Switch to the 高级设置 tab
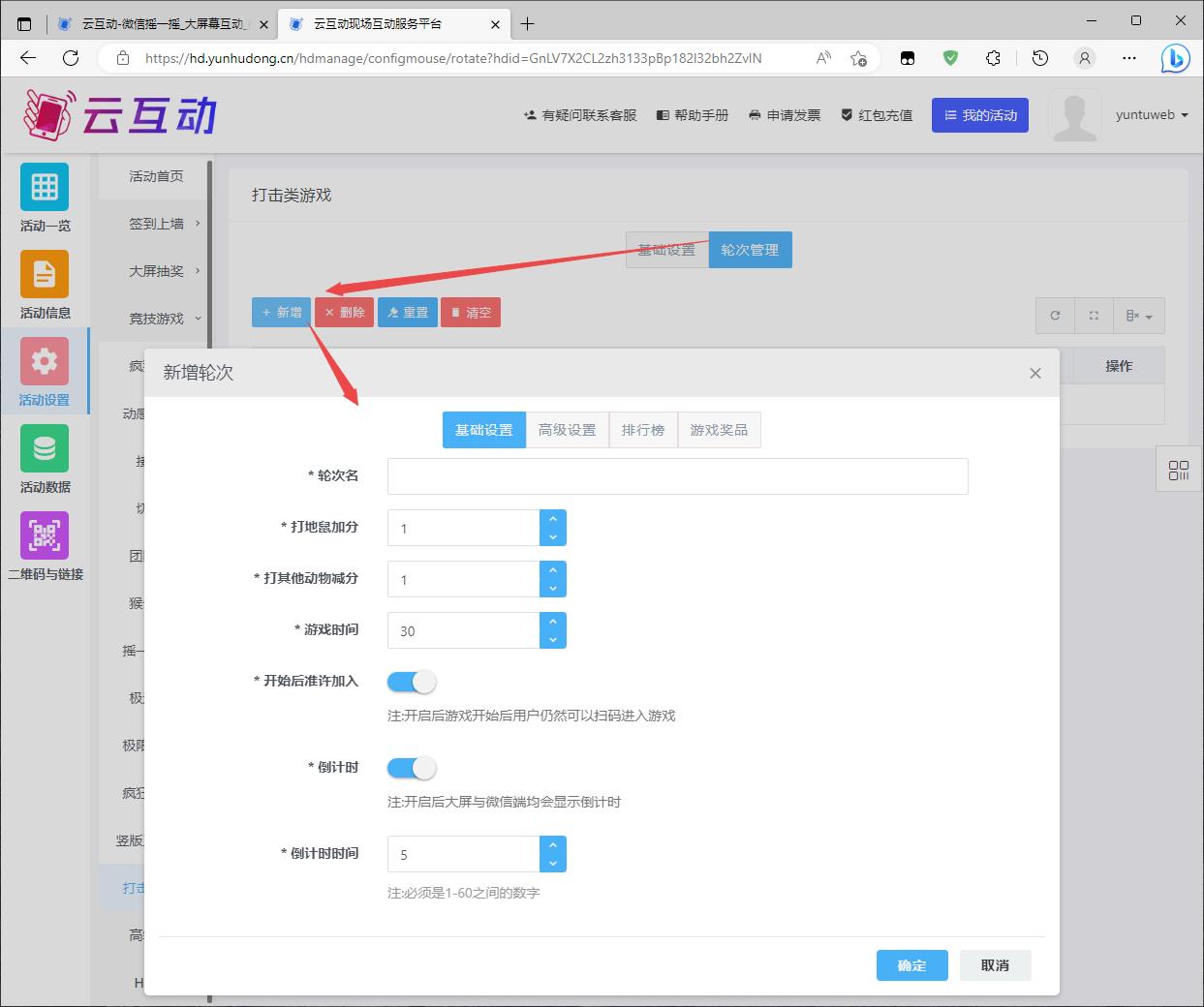 (x=567, y=430)
